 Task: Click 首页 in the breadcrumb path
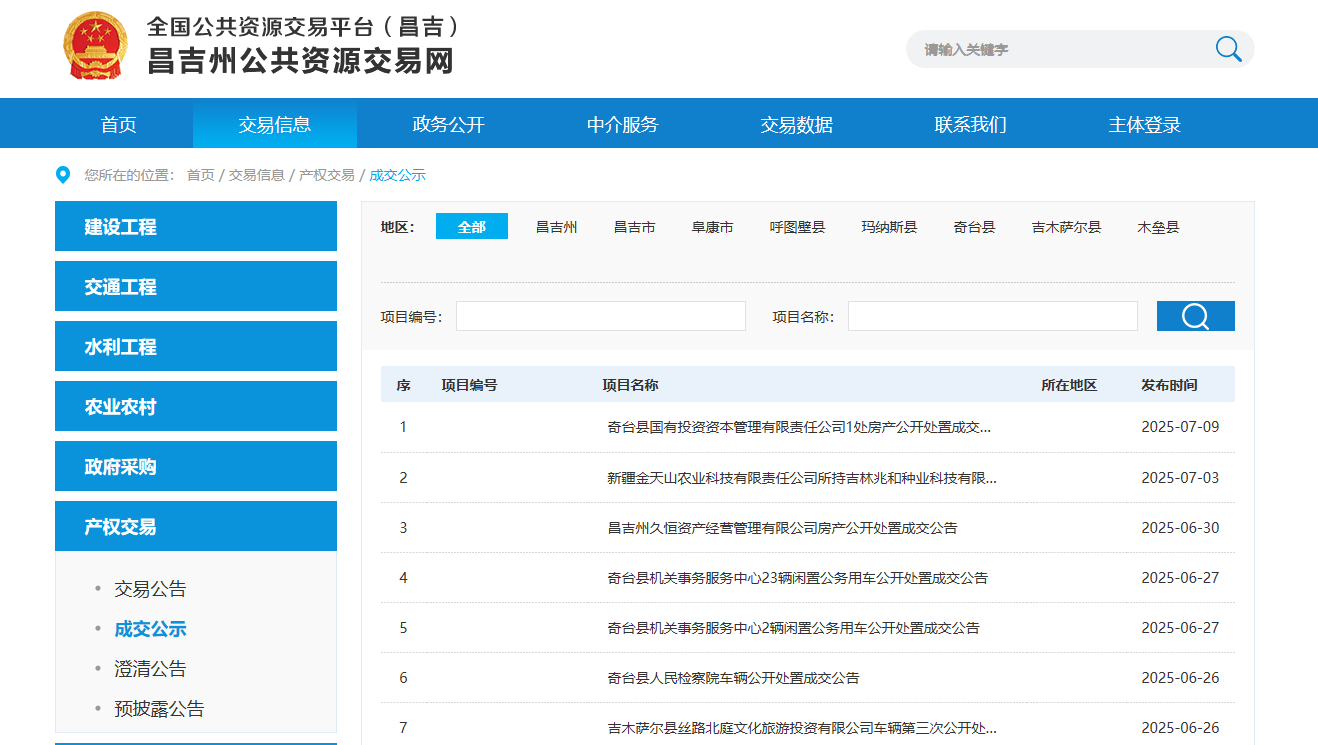pyautogui.click(x=200, y=175)
